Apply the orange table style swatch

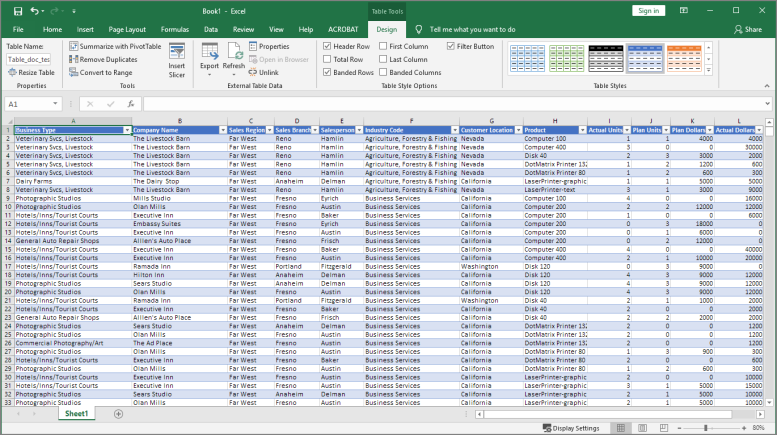684,58
